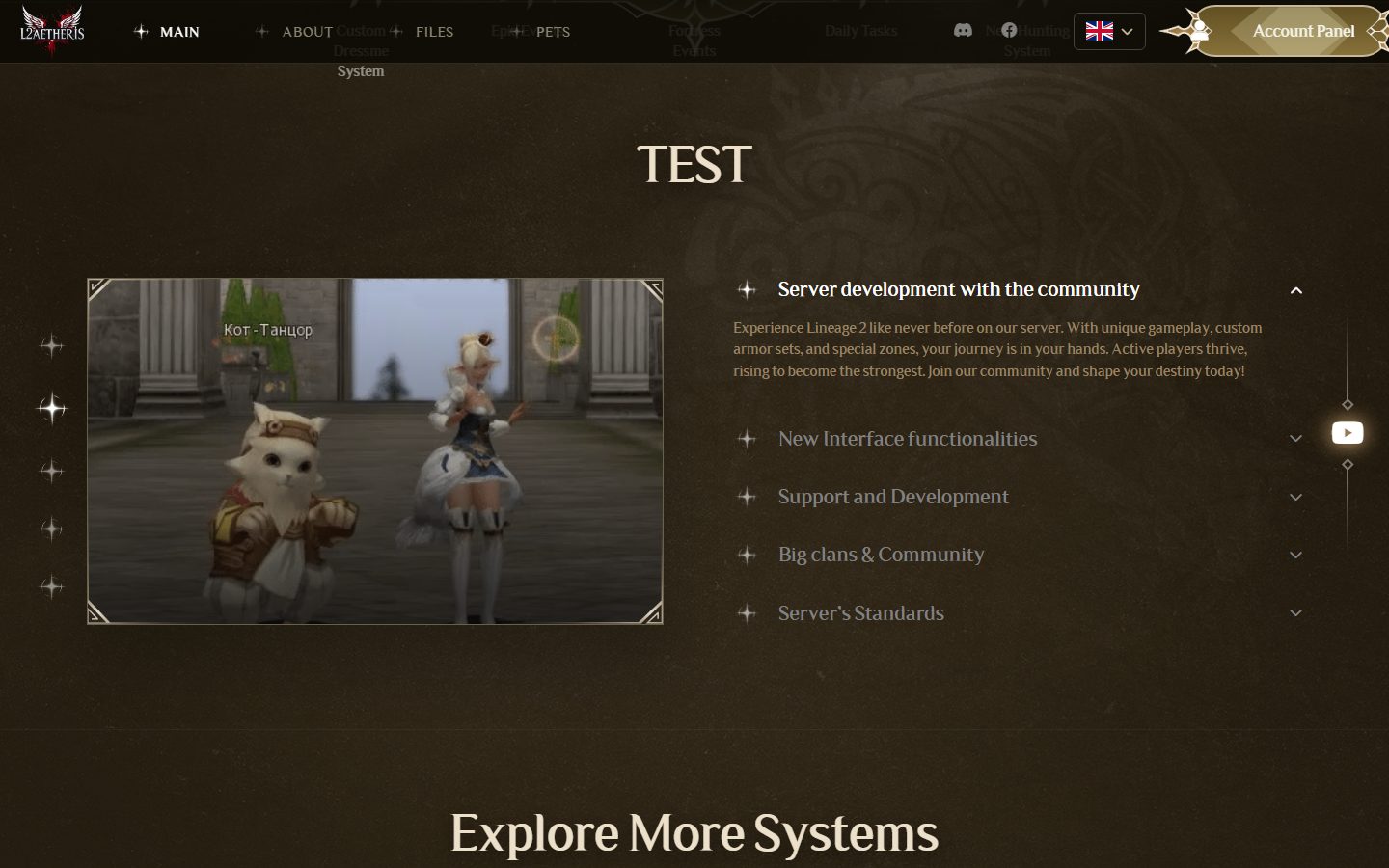Open the language dropdown with UK flag
This screenshot has width=1389, height=868.
click(1109, 31)
